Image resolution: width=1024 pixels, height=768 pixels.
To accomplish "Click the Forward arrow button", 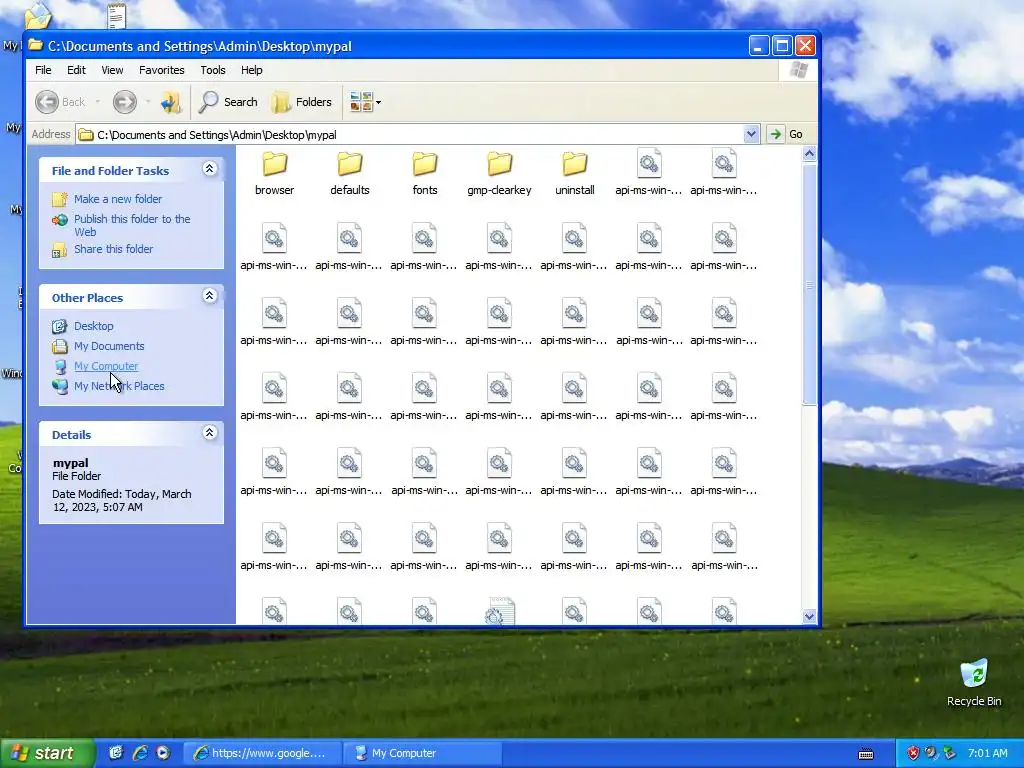I will (125, 102).
